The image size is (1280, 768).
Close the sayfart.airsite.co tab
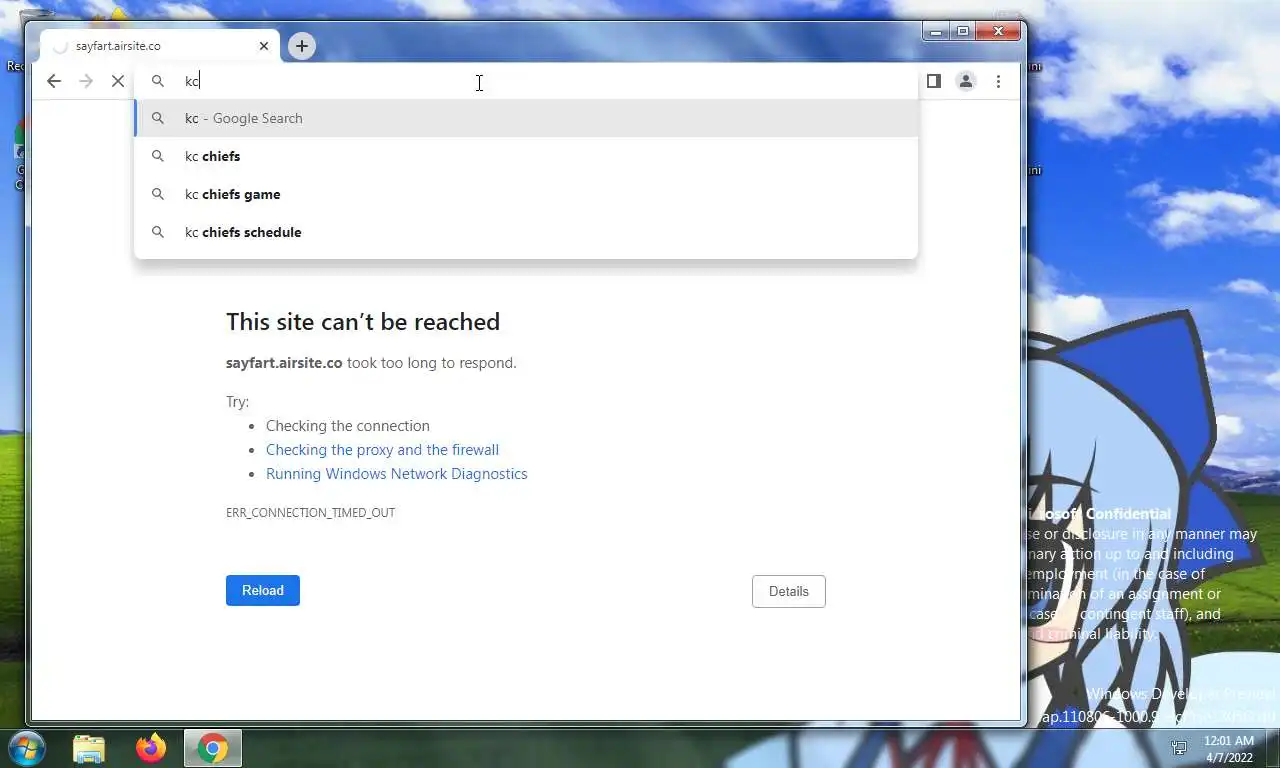pos(264,46)
